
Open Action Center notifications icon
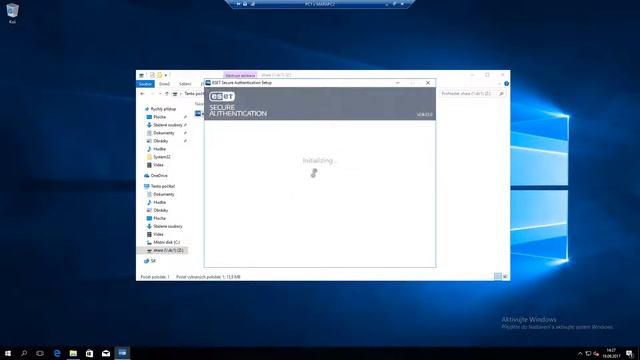point(629,353)
